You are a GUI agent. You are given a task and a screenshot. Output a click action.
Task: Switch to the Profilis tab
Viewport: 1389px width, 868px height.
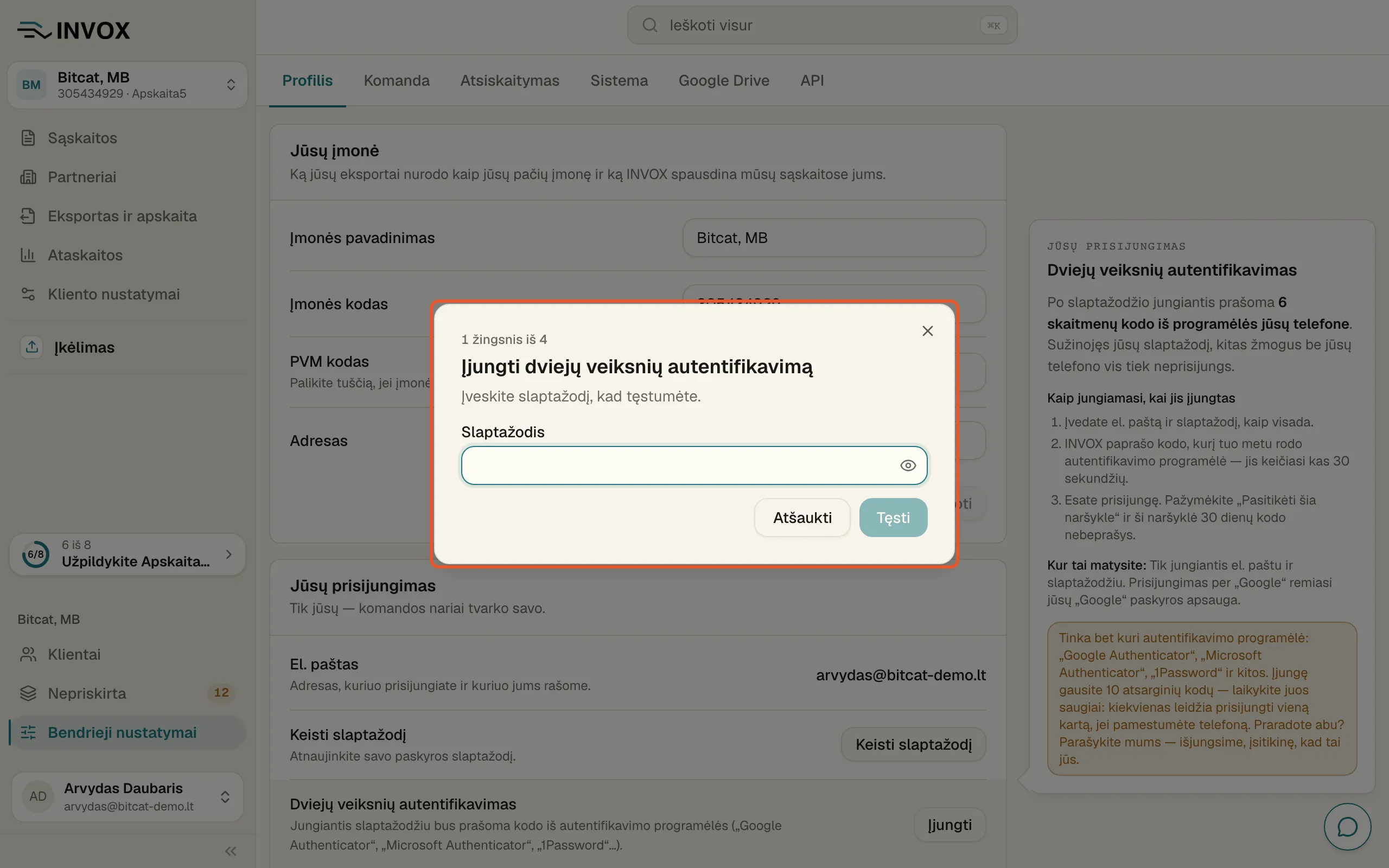pos(307,80)
